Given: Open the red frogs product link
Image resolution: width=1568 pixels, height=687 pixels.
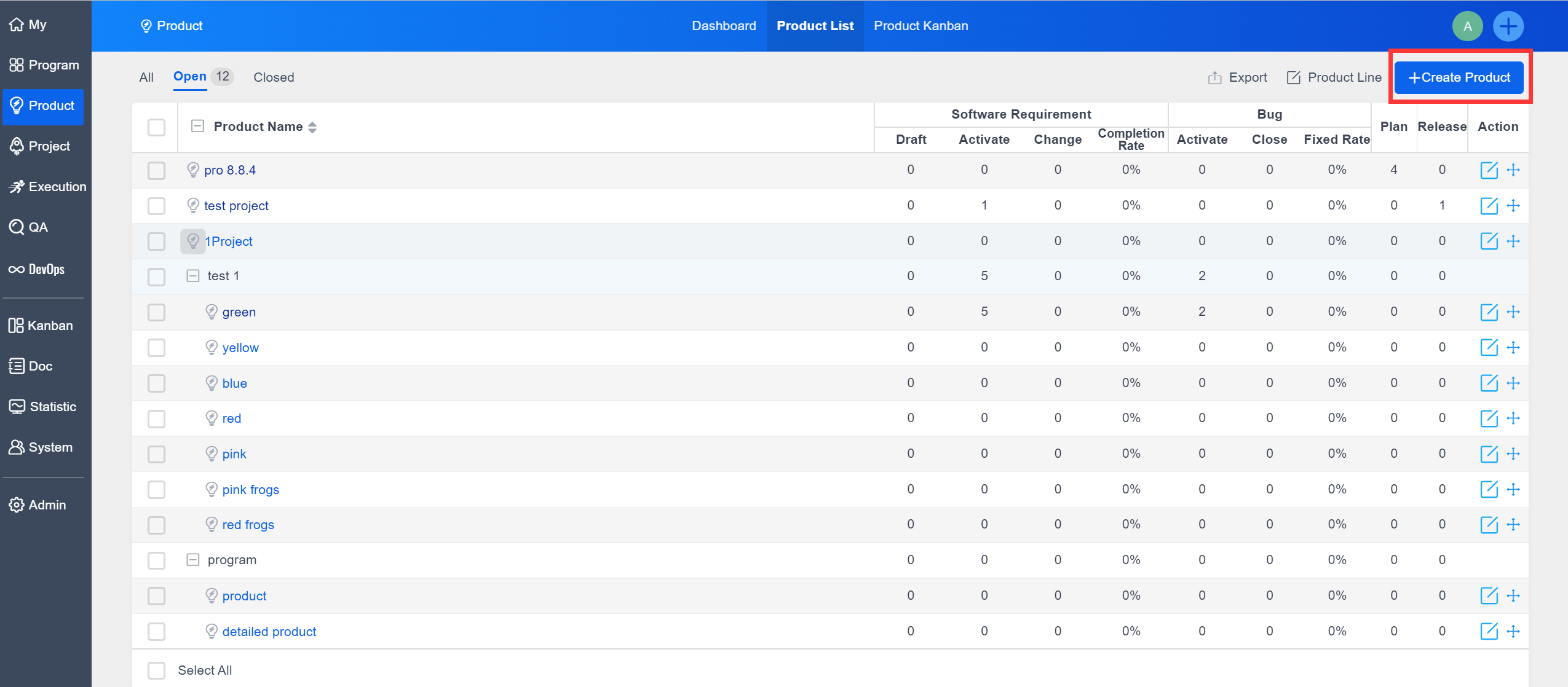Looking at the screenshot, I should click(248, 525).
